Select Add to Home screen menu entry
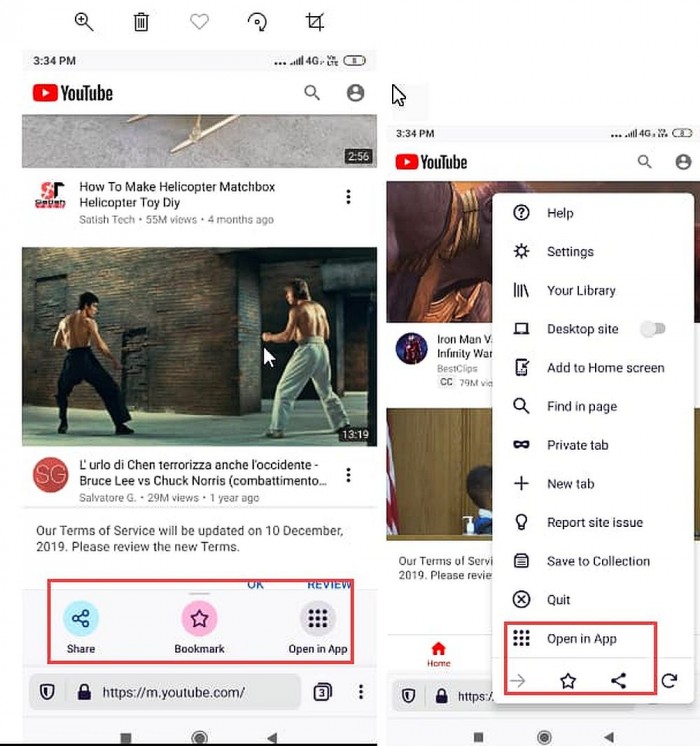Image resolution: width=700 pixels, height=746 pixels. 605,368
